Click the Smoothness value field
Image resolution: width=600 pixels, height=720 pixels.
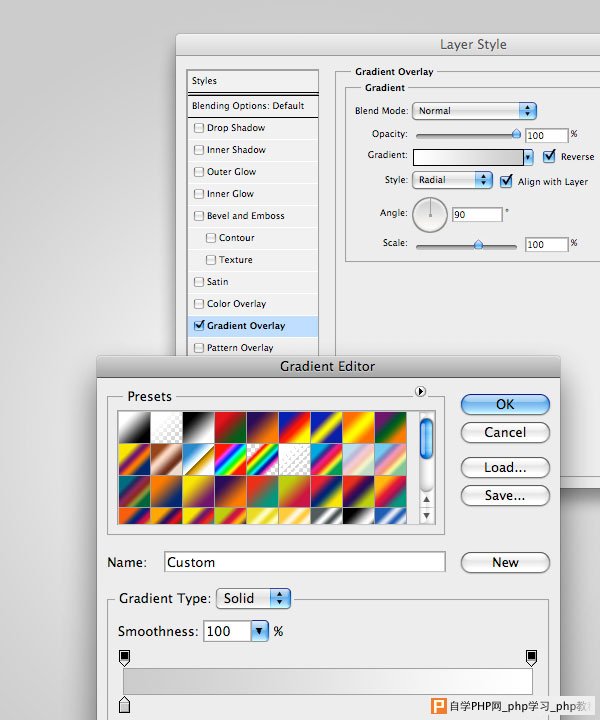point(227,631)
